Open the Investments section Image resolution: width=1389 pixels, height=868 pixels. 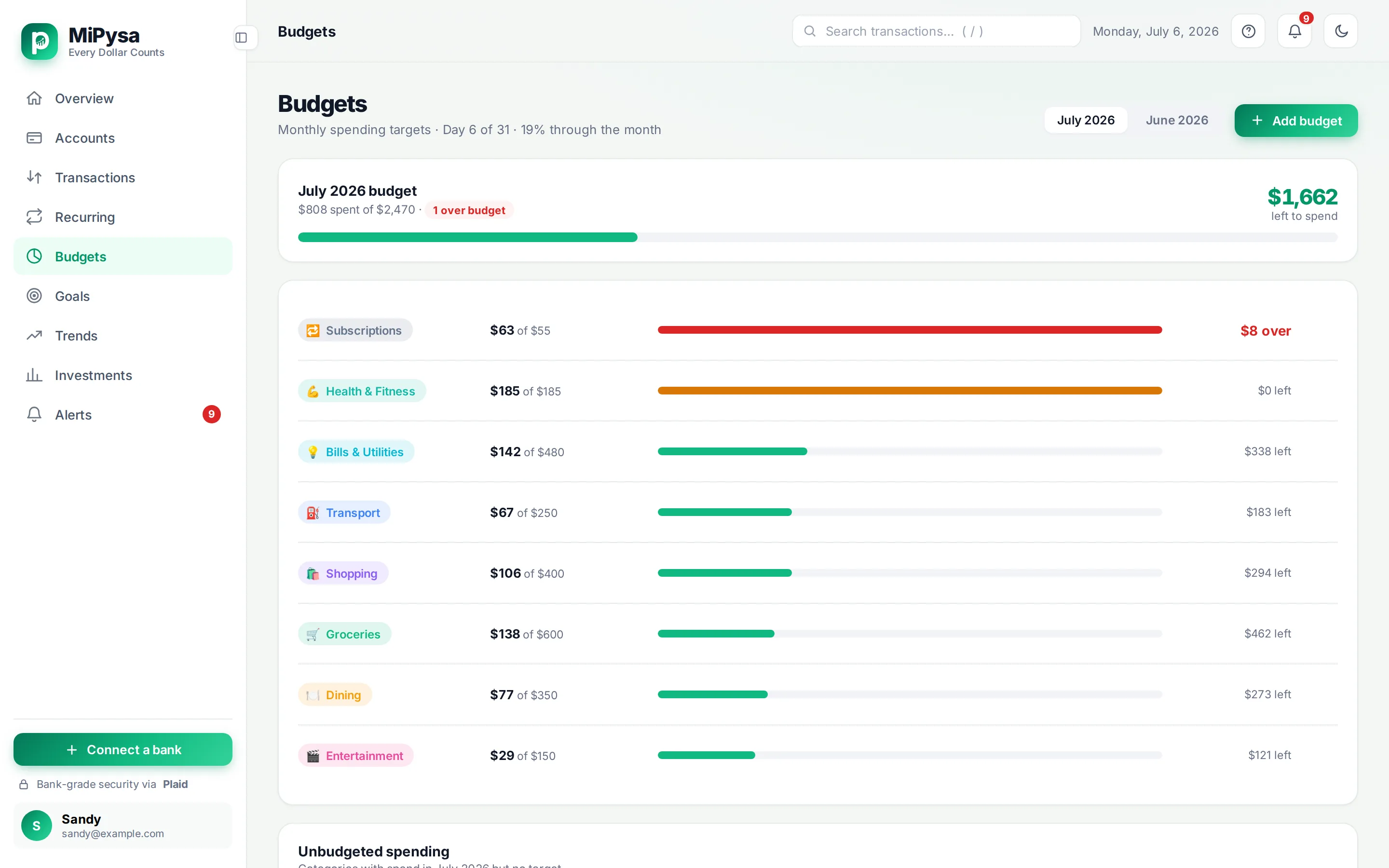123,376
